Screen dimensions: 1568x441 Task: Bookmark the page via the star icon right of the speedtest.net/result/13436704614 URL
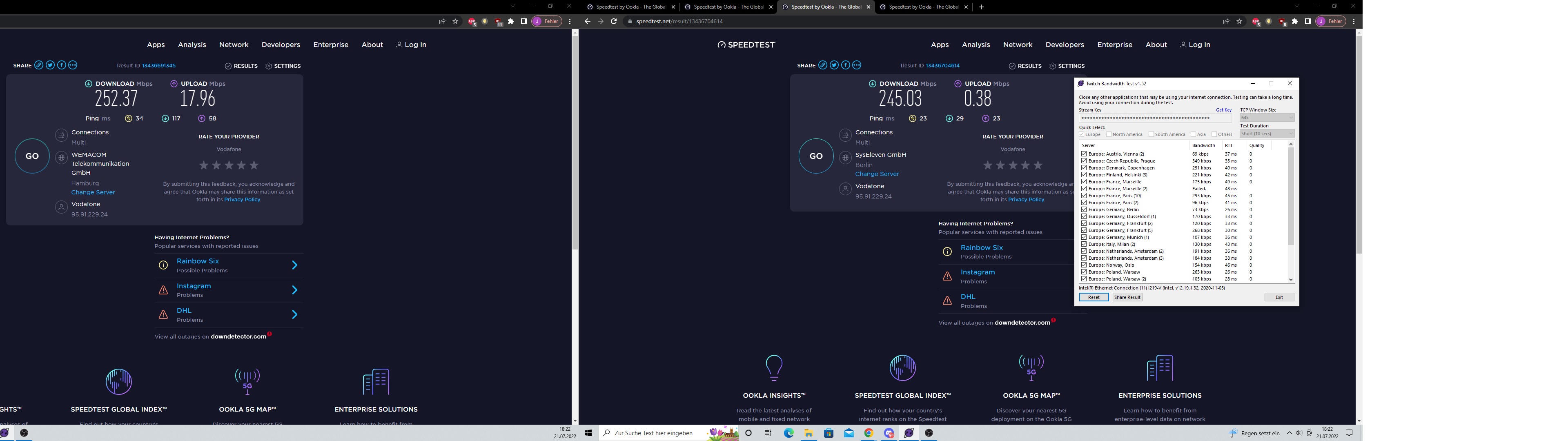pyautogui.click(x=1239, y=21)
